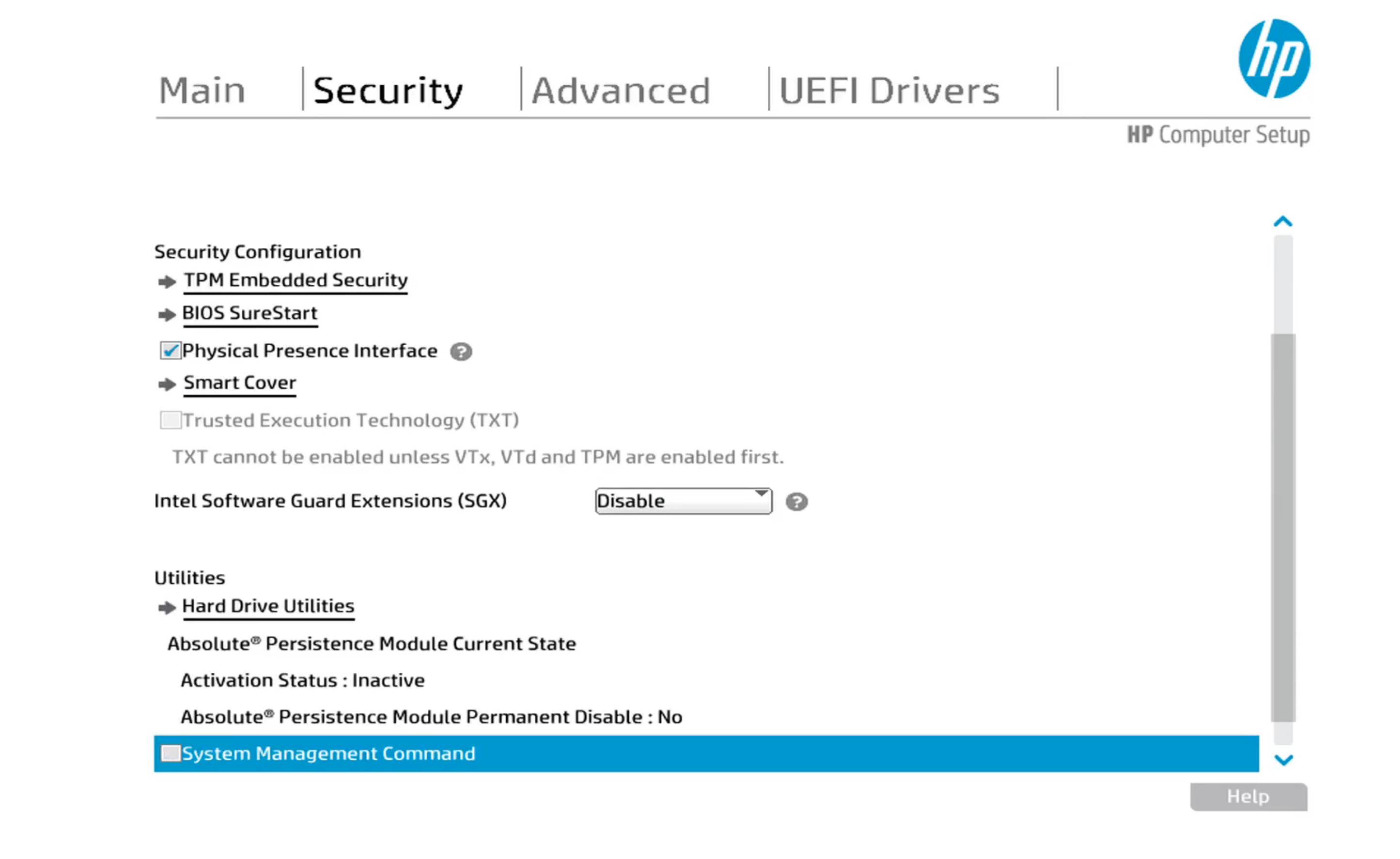Enable System Management Command checkbox
The width and height of the screenshot is (1400, 859).
[x=170, y=753]
